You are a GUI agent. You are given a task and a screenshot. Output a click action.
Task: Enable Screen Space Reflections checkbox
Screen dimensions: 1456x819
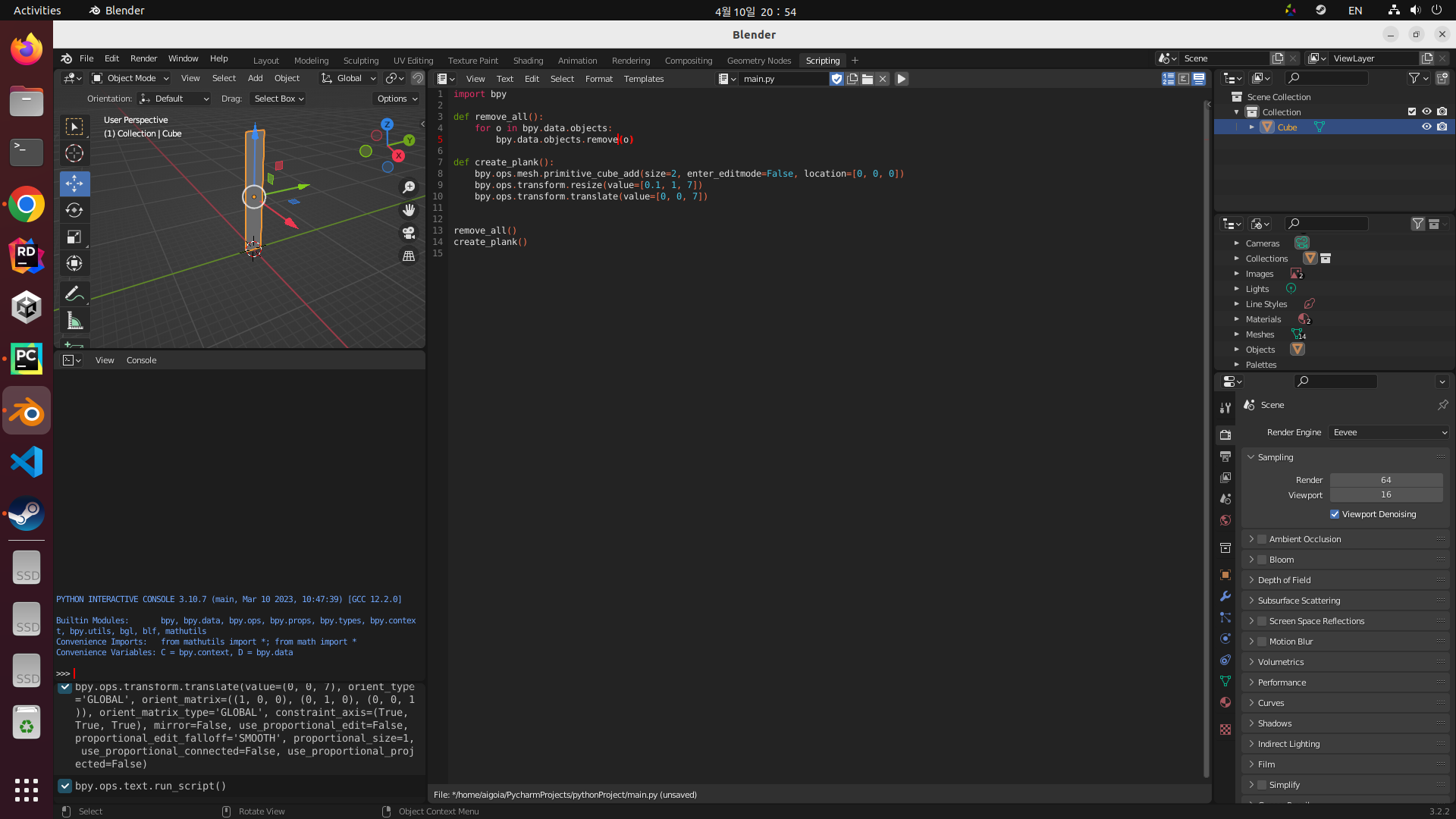pos(1262,621)
